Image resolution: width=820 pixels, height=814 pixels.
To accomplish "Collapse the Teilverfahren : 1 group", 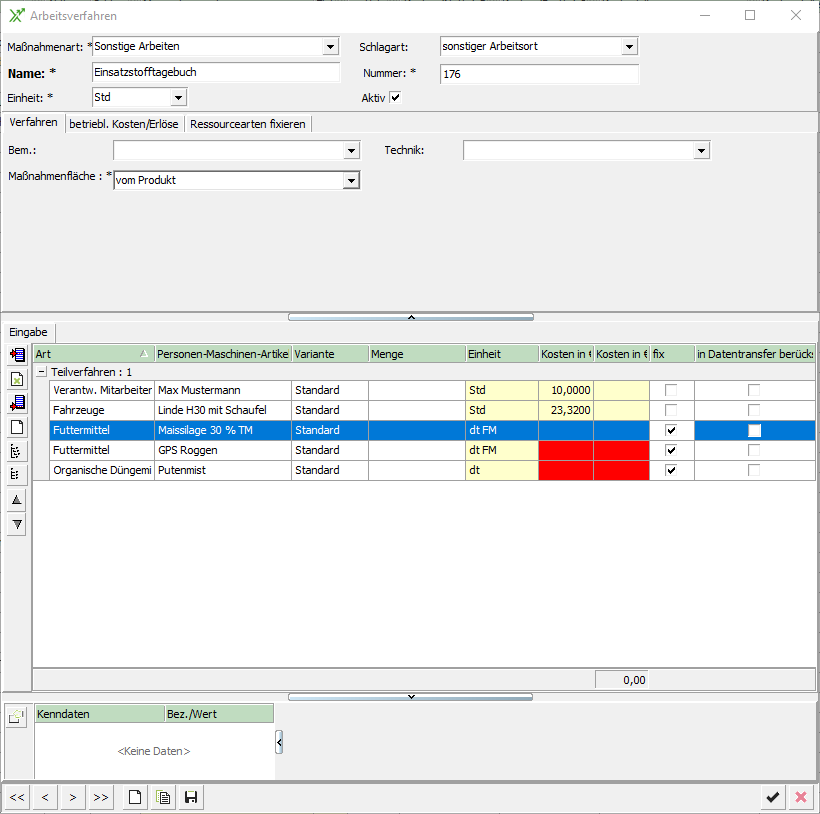I will pos(42,371).
